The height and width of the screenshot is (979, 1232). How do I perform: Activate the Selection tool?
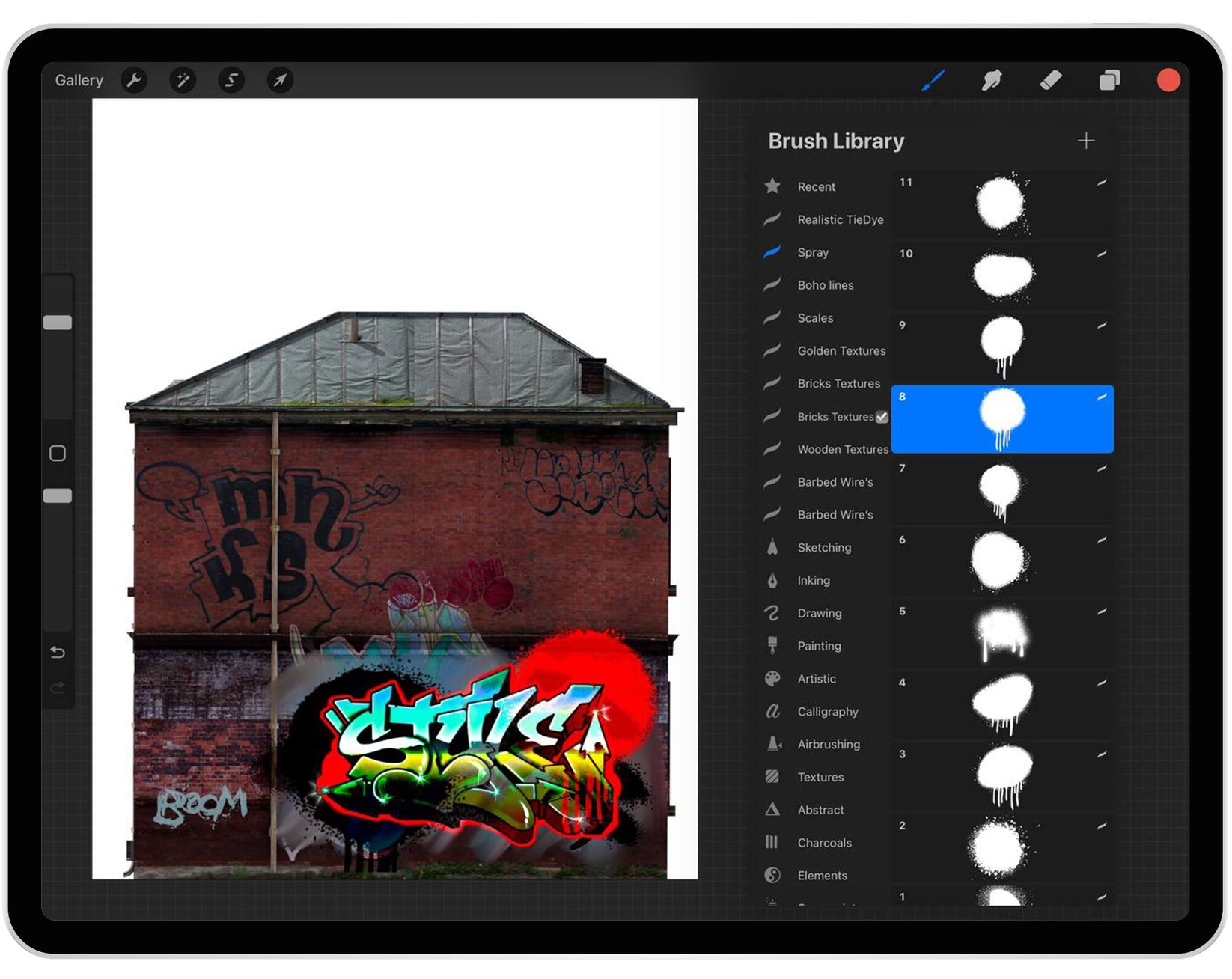(x=231, y=80)
